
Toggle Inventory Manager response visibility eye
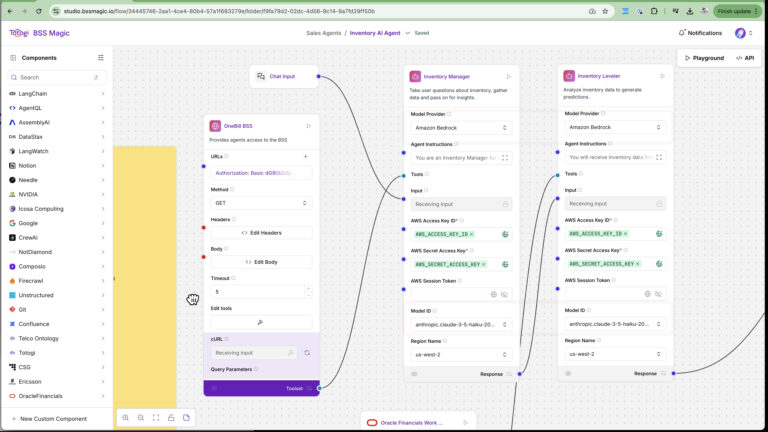click(414, 373)
